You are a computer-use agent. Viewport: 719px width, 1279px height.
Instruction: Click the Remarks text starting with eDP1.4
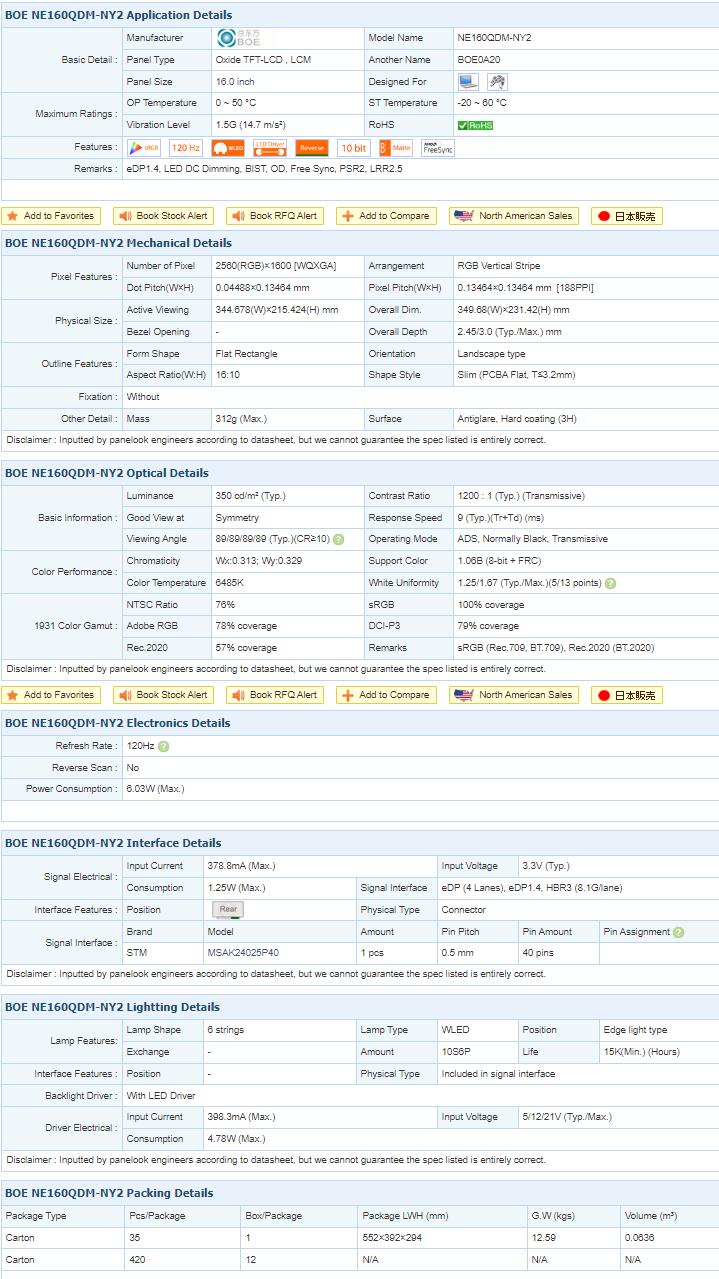click(265, 169)
